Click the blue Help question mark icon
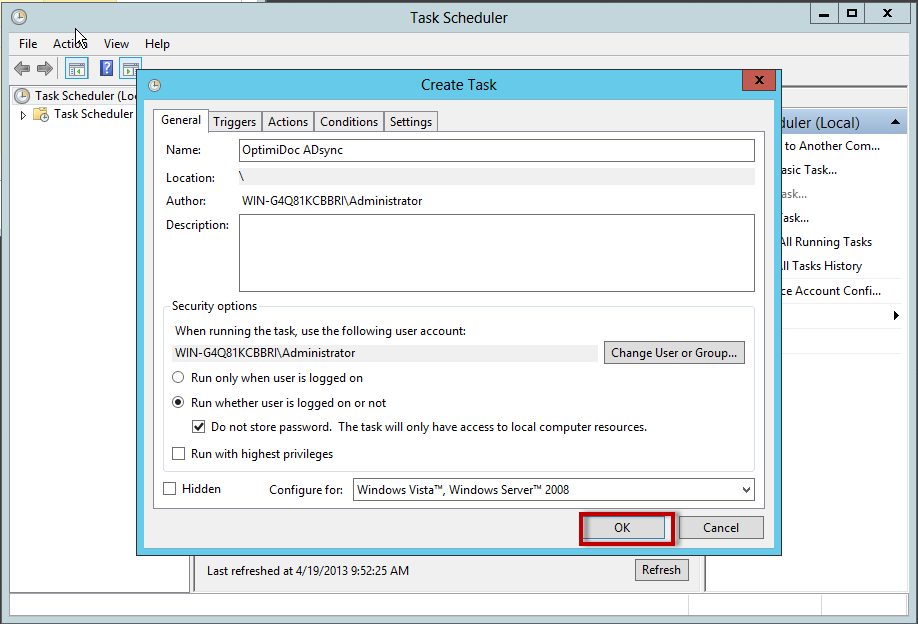918x624 pixels. pos(106,68)
